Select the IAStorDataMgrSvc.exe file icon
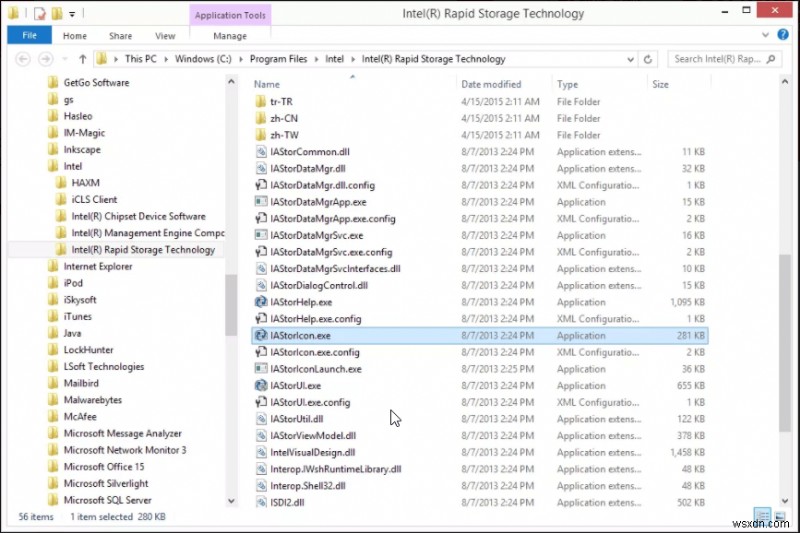Viewport: 800px width, 533px height. pyautogui.click(x=261, y=235)
